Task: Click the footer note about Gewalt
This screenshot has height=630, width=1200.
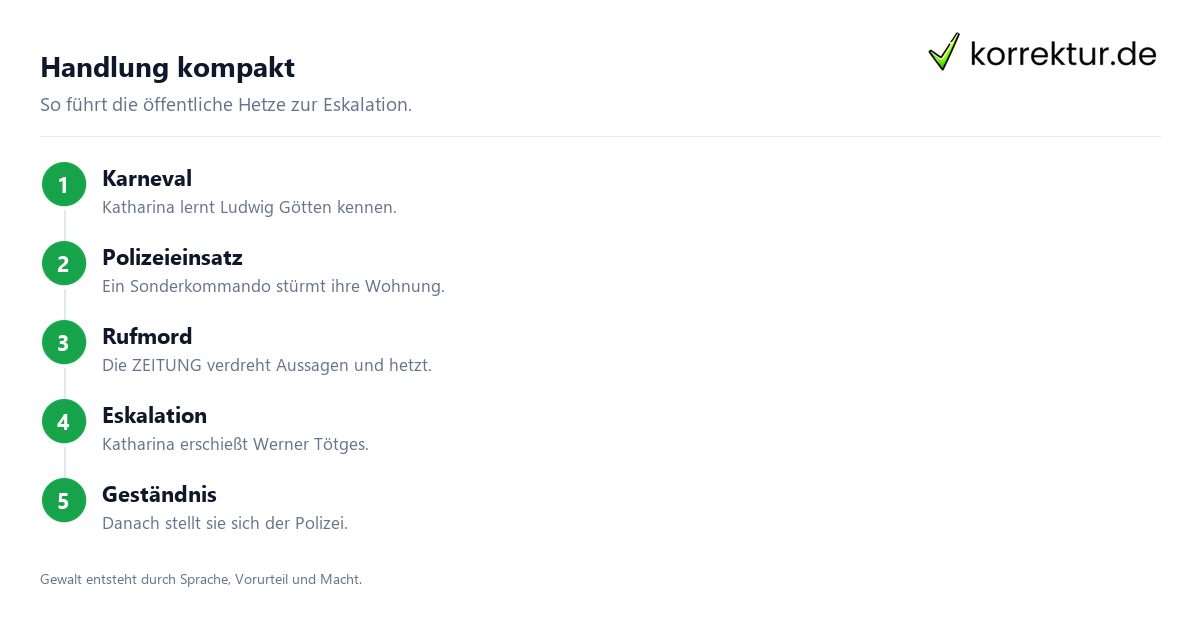Action: [x=201, y=579]
